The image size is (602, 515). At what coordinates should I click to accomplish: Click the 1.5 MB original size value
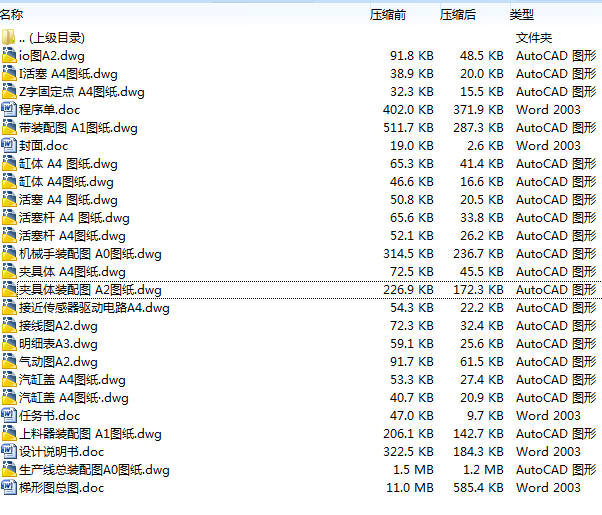[413, 470]
